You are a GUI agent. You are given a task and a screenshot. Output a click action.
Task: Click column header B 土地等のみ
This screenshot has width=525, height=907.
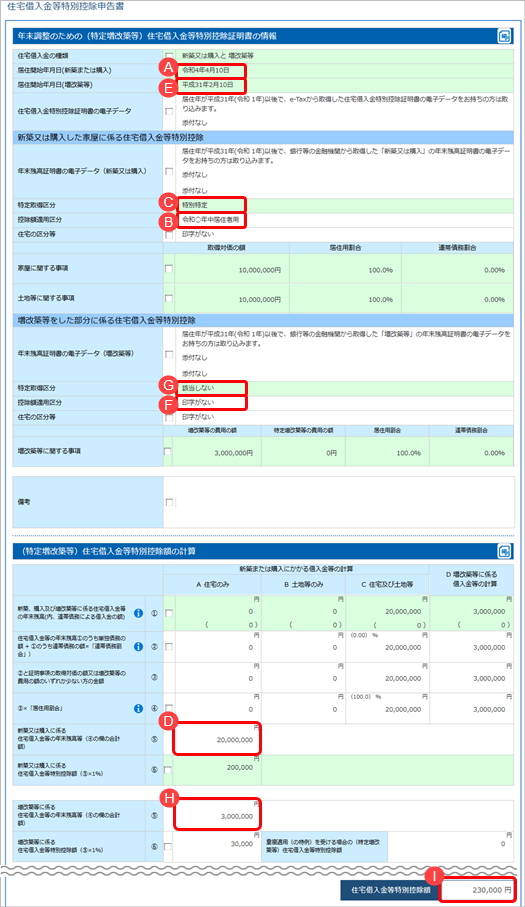pos(304,584)
